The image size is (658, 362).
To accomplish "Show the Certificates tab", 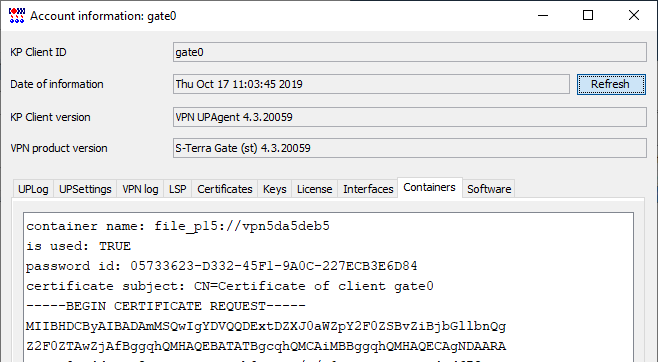I will point(225,189).
